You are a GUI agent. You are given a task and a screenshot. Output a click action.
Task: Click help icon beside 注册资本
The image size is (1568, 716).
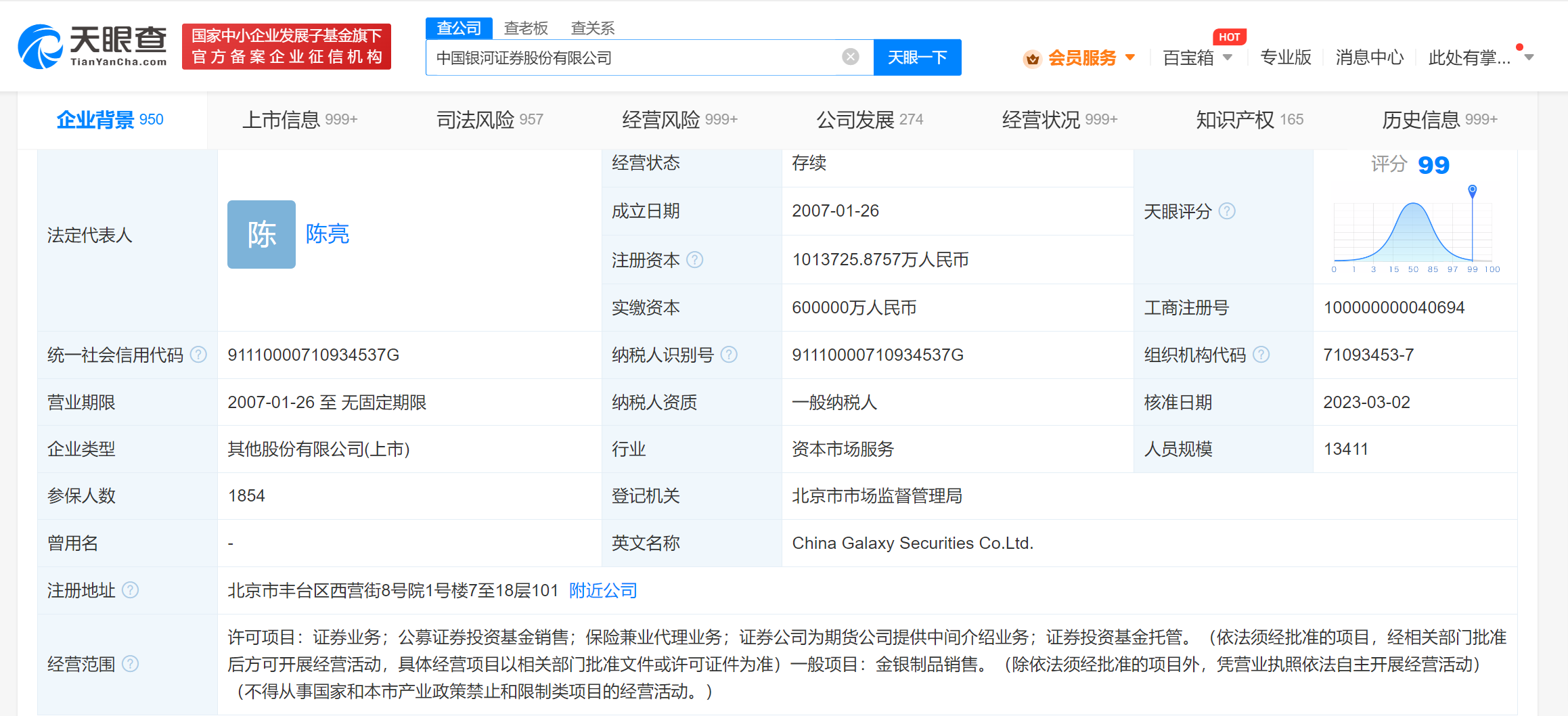695,260
